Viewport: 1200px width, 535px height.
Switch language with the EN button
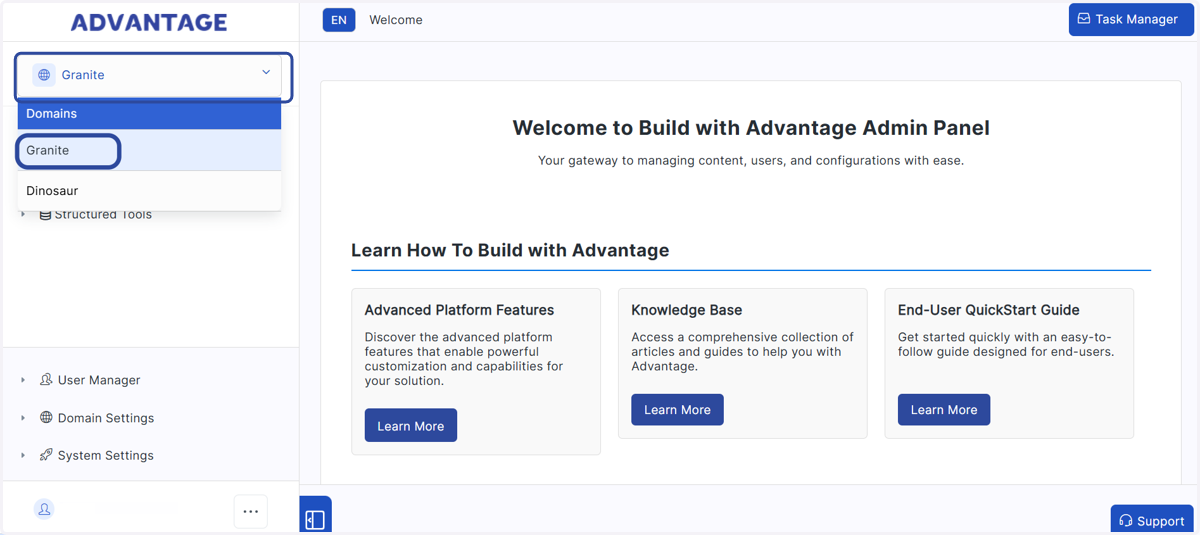coord(339,20)
